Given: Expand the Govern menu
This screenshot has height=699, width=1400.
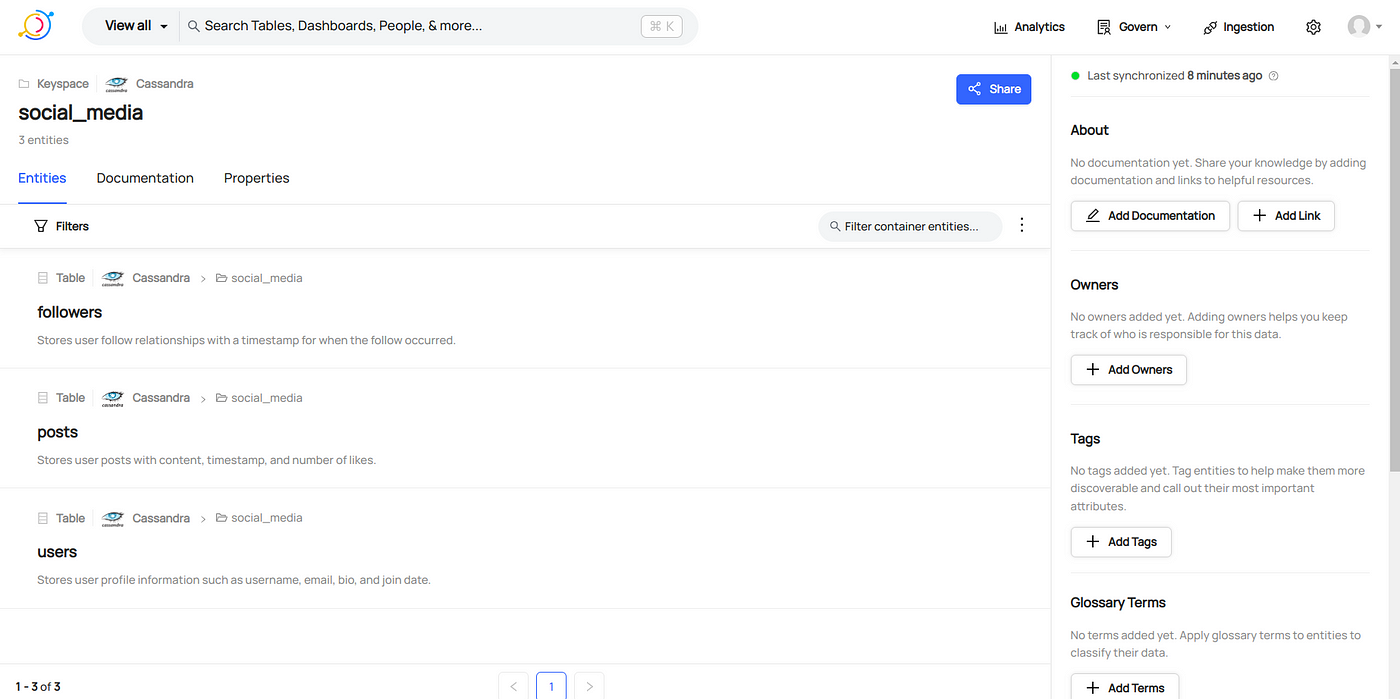Looking at the screenshot, I should point(1133,27).
